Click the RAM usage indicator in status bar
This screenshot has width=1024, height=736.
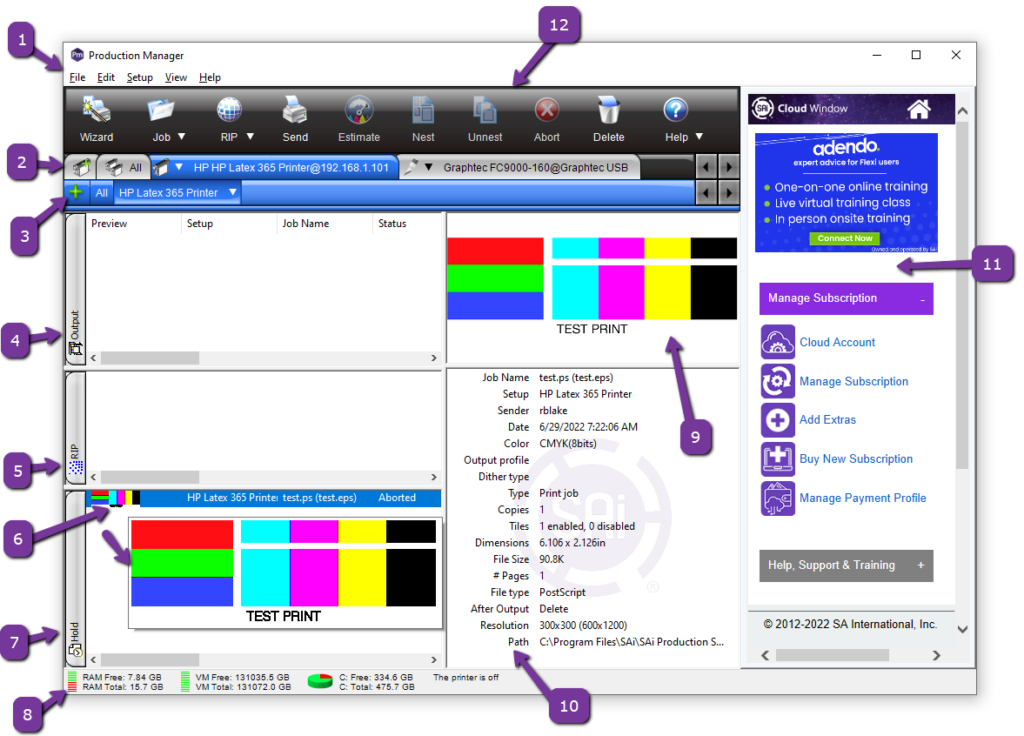[115, 682]
